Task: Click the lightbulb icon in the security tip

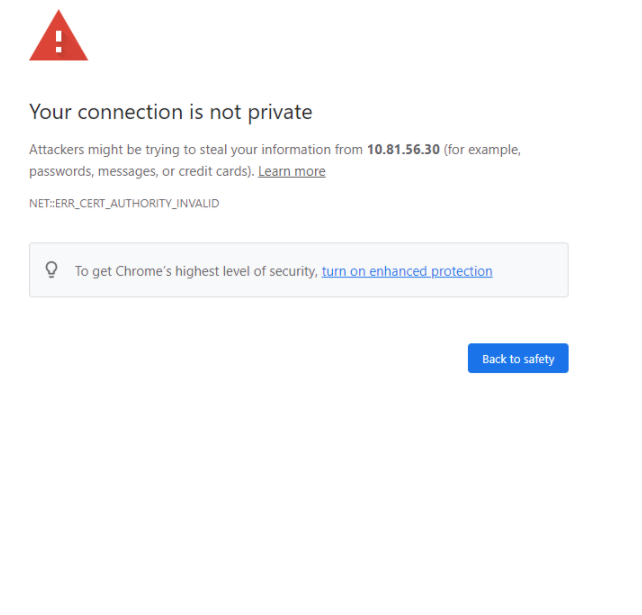Action: pyautogui.click(x=52, y=270)
